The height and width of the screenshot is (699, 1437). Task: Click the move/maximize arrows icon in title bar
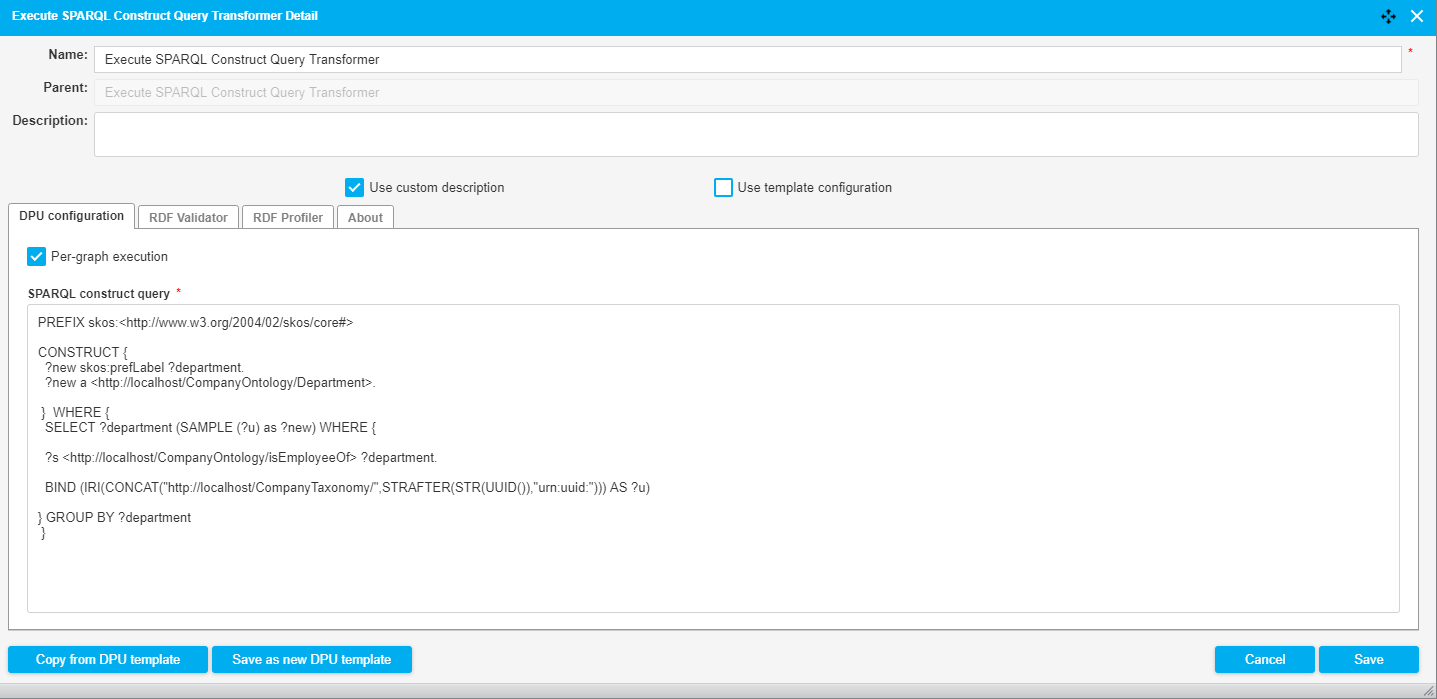pyautogui.click(x=1388, y=16)
